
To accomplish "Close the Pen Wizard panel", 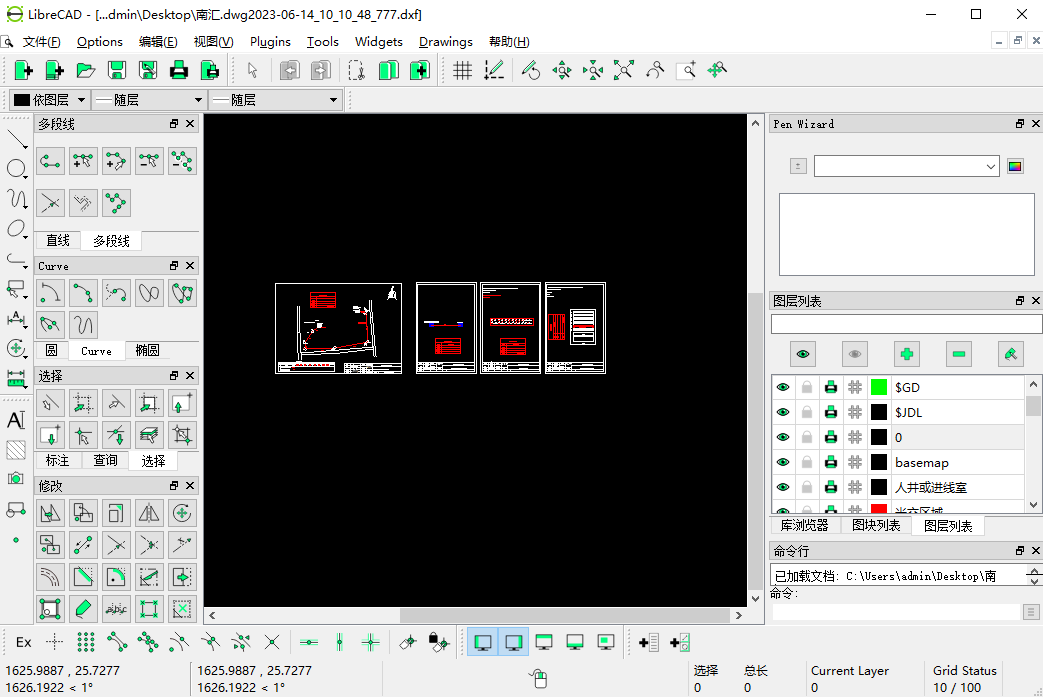I will click(1035, 124).
